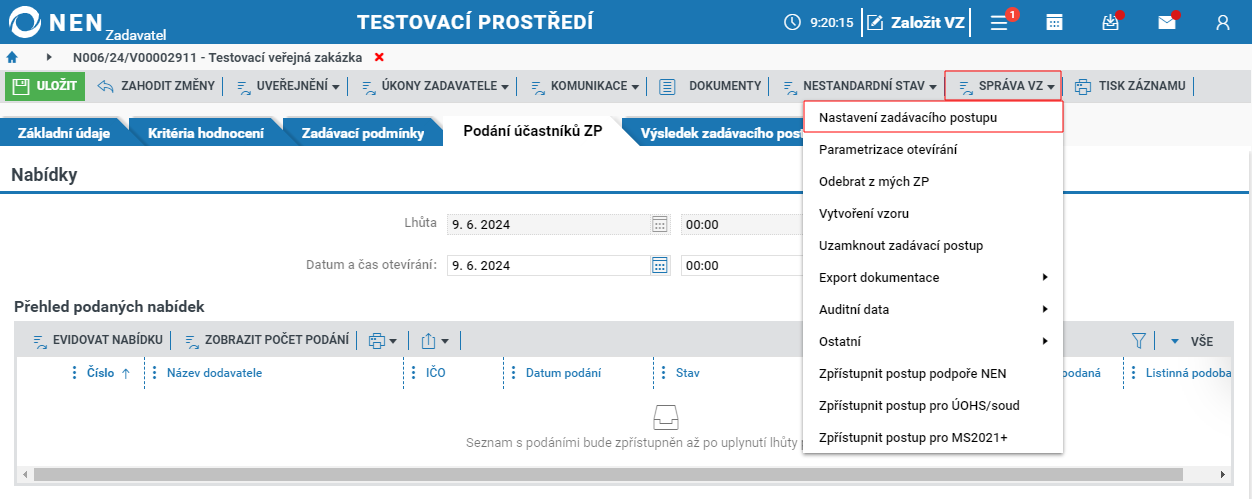Close the Testovací veřejná zakázka tab with red X
The height and width of the screenshot is (499, 1252).
click(x=379, y=57)
